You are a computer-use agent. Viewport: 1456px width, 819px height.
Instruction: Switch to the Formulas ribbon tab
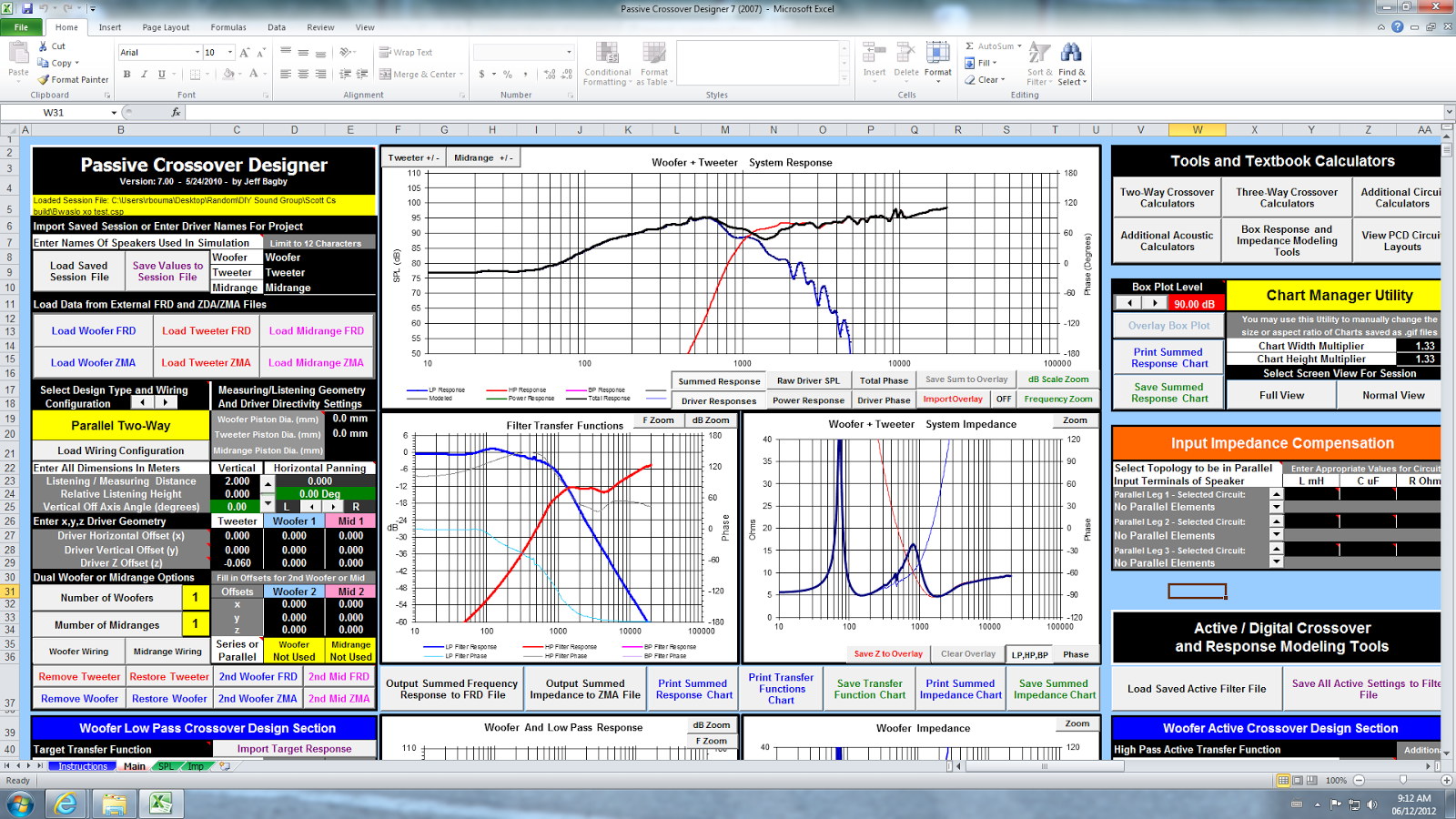click(228, 27)
